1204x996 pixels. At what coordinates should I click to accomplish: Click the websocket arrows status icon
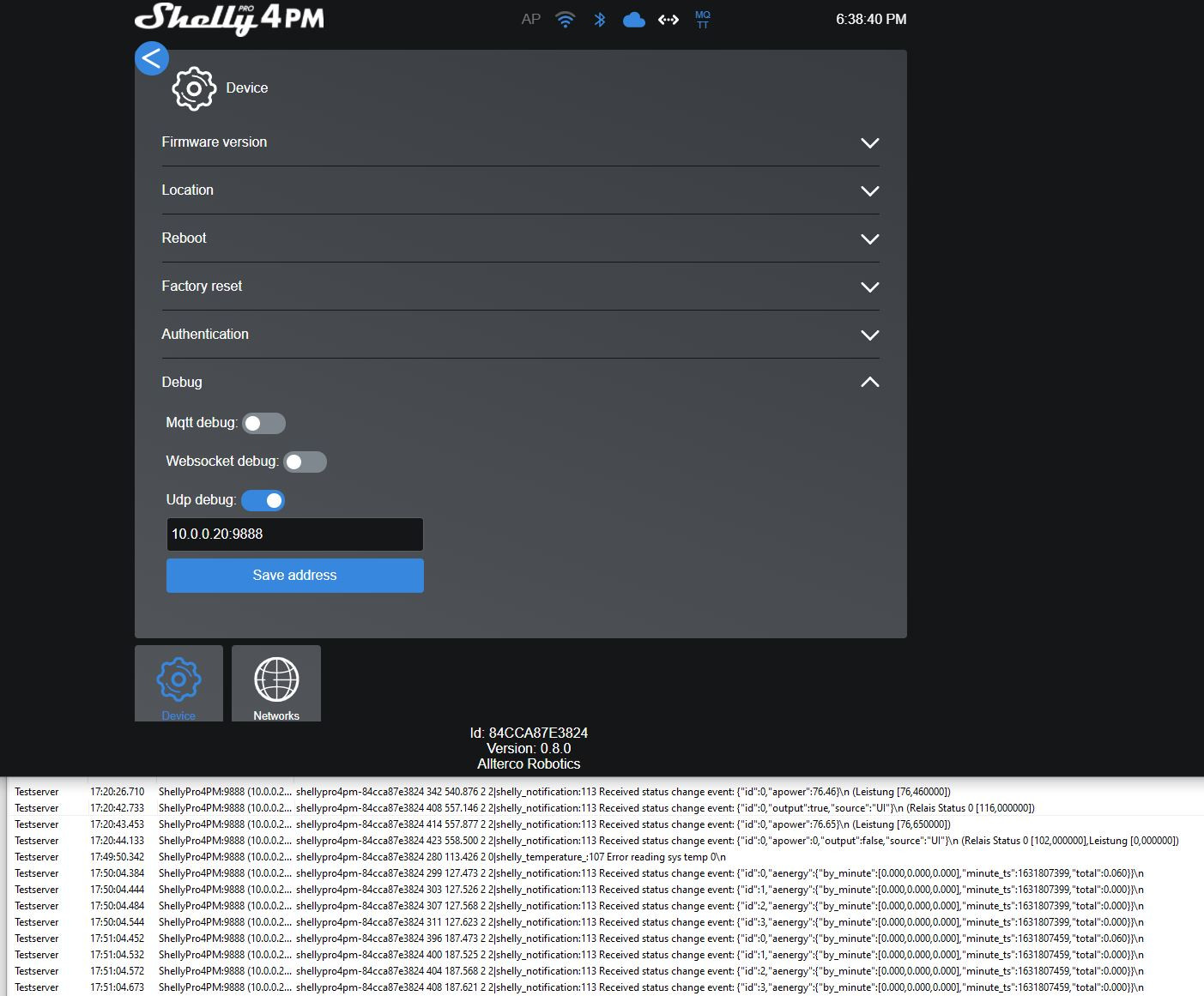coord(669,19)
